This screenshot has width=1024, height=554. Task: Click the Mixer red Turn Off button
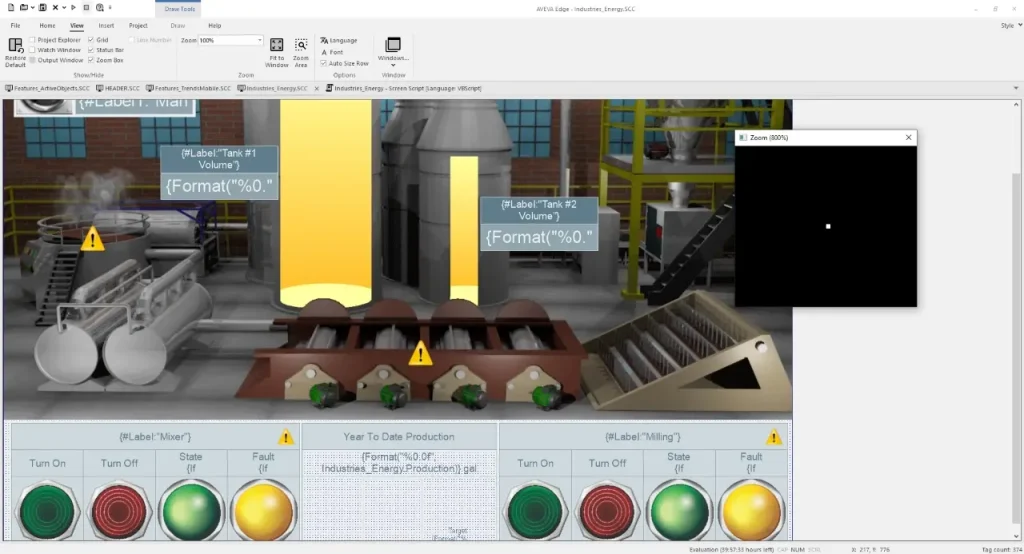[119, 510]
